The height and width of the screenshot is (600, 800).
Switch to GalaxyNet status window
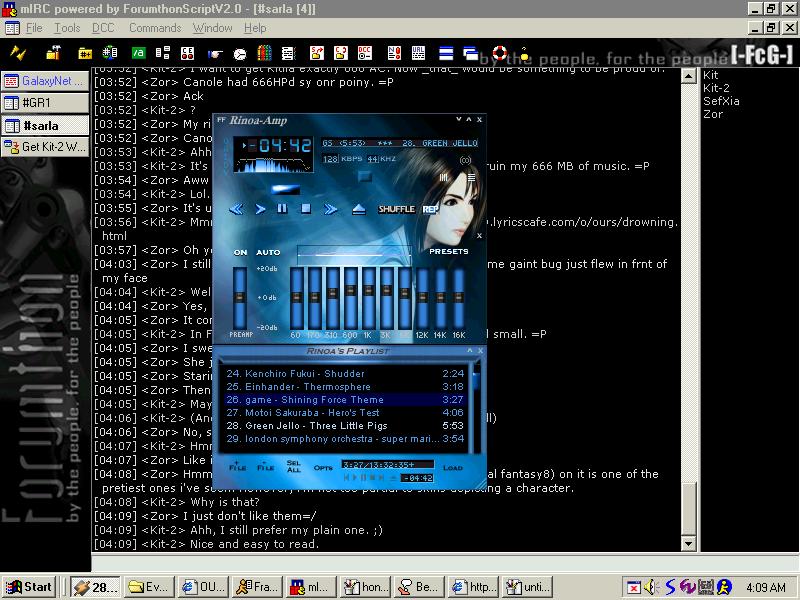point(45,81)
